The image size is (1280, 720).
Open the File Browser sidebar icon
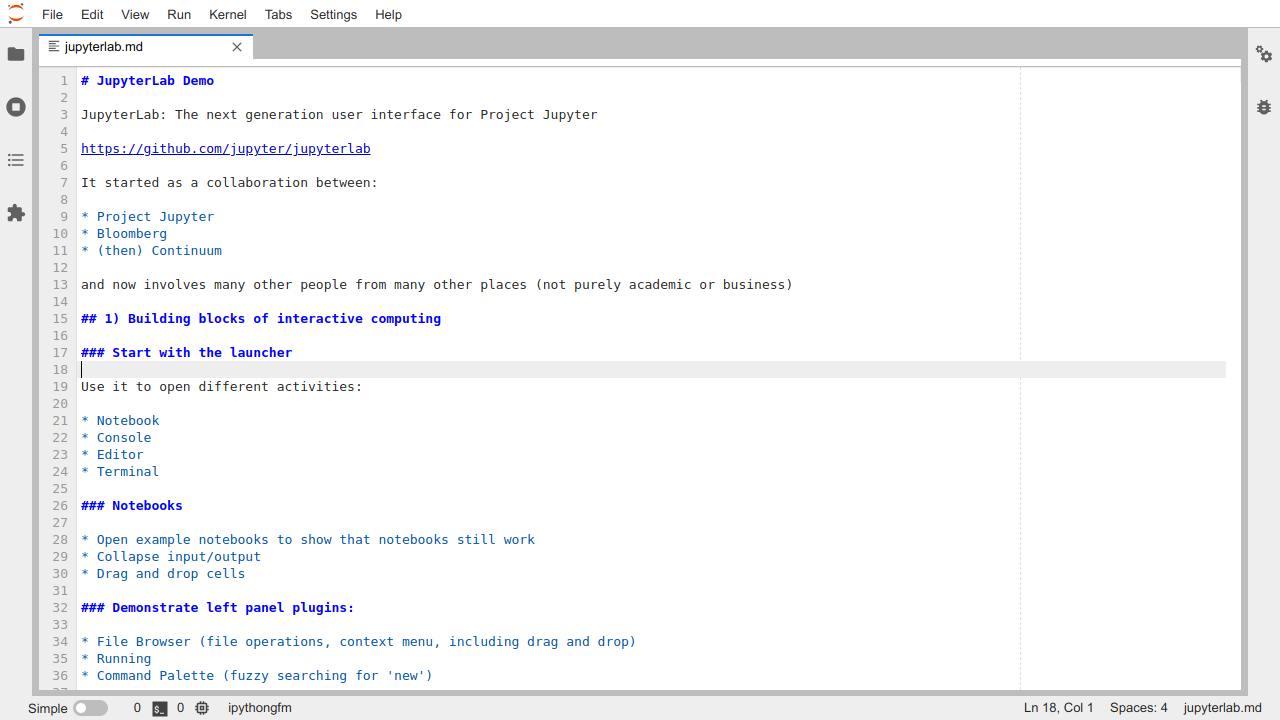click(16, 54)
